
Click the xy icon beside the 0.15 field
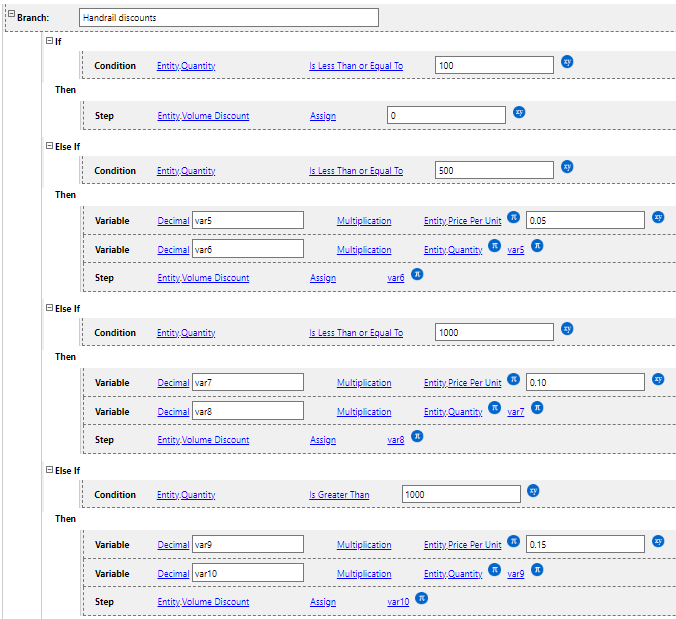coord(658,541)
